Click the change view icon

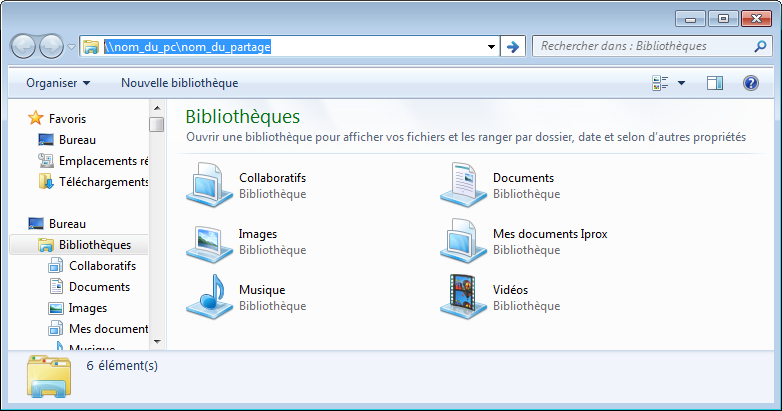[660, 83]
